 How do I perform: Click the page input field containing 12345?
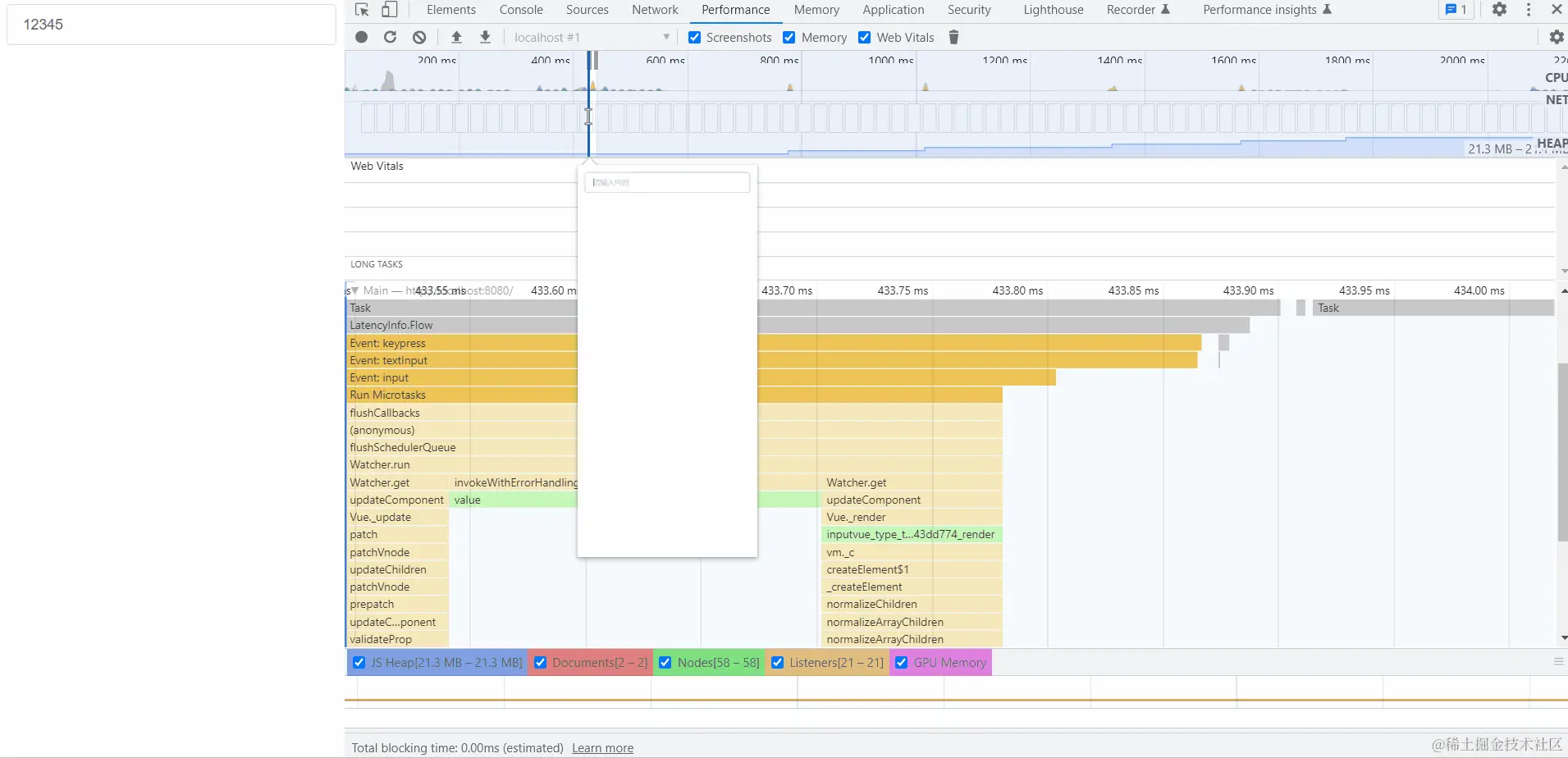click(171, 25)
